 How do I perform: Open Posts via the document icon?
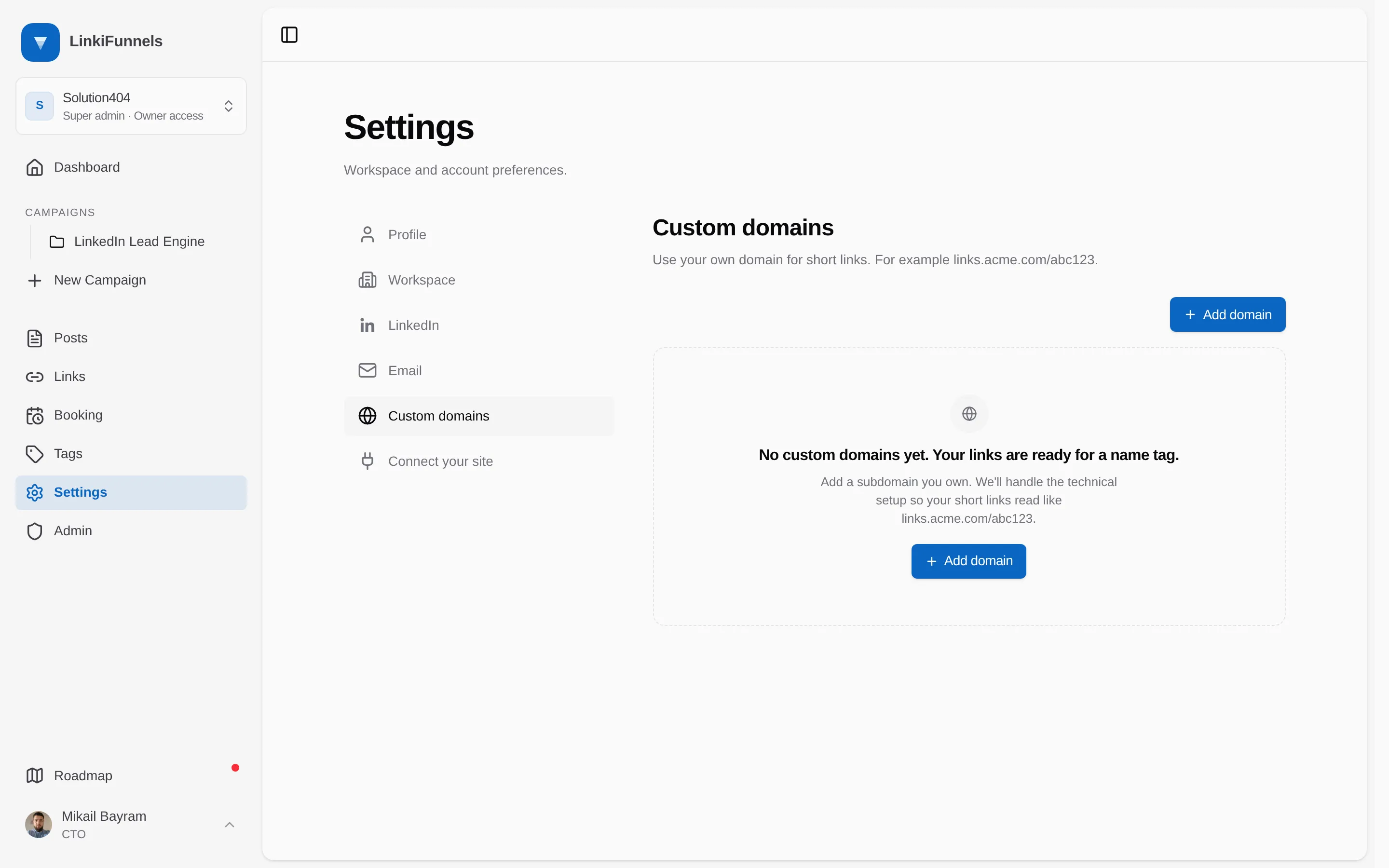point(34,338)
